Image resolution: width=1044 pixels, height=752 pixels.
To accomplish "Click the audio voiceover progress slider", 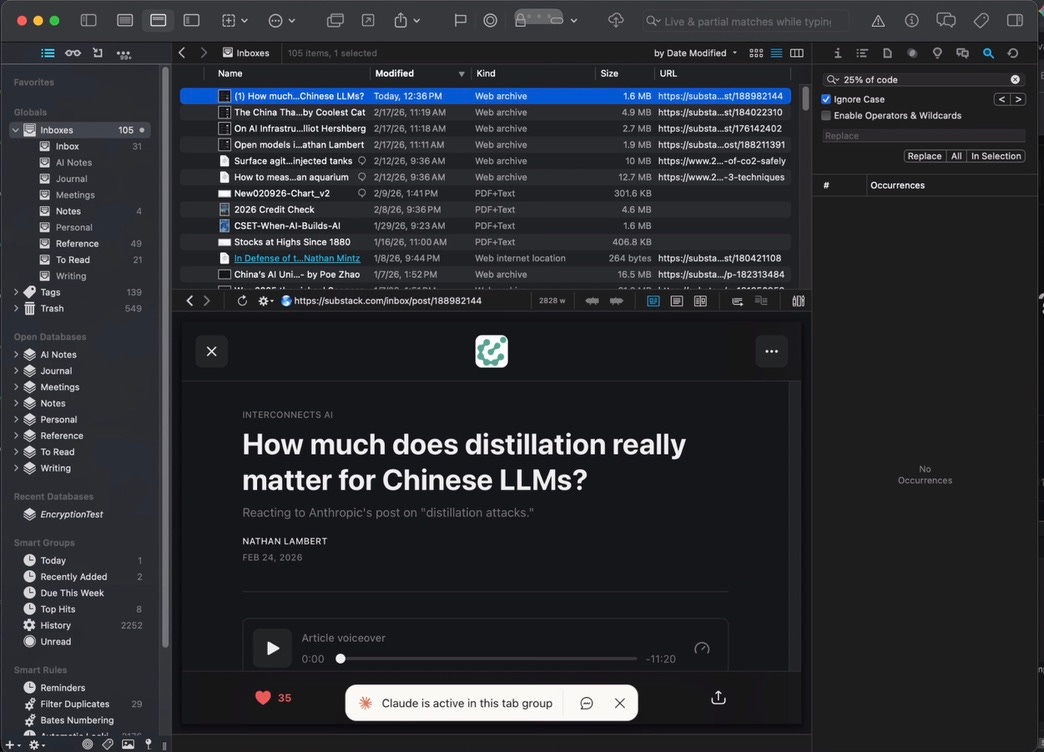I will (x=488, y=659).
